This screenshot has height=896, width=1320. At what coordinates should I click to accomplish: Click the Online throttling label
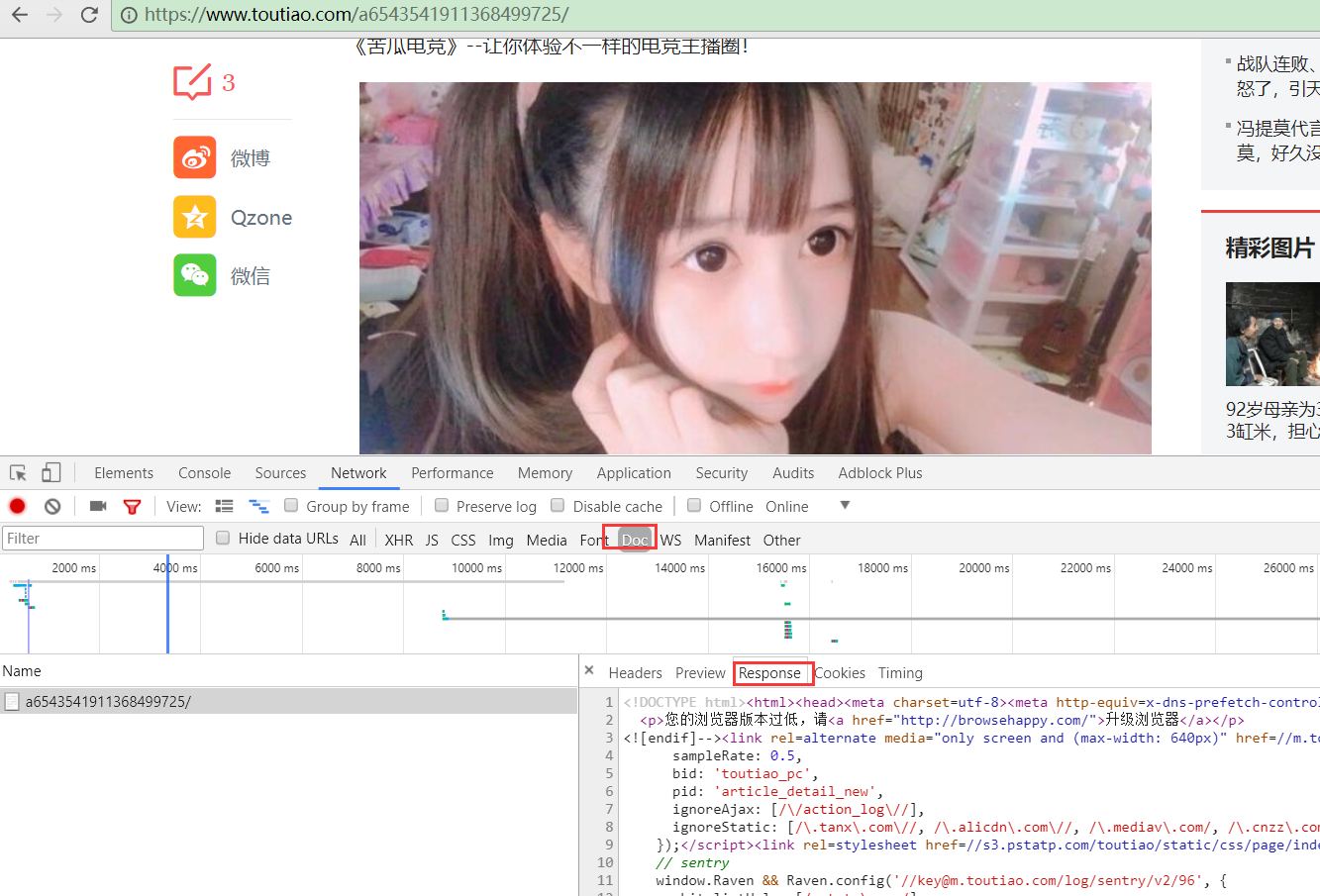pos(786,506)
